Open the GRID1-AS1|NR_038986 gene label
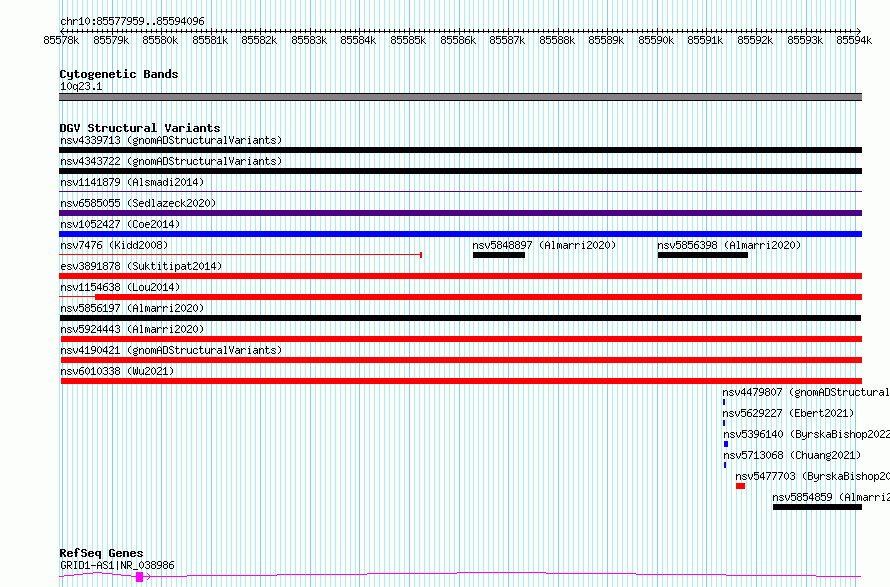This screenshot has width=890, height=587. [117, 565]
